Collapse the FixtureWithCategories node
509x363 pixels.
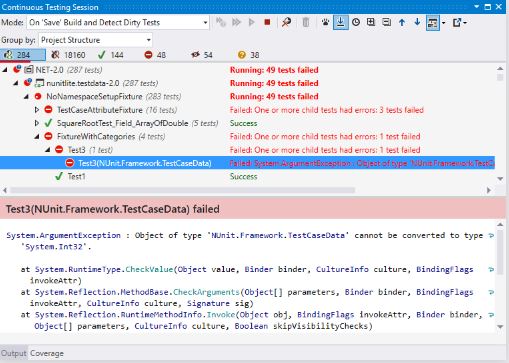(37, 136)
